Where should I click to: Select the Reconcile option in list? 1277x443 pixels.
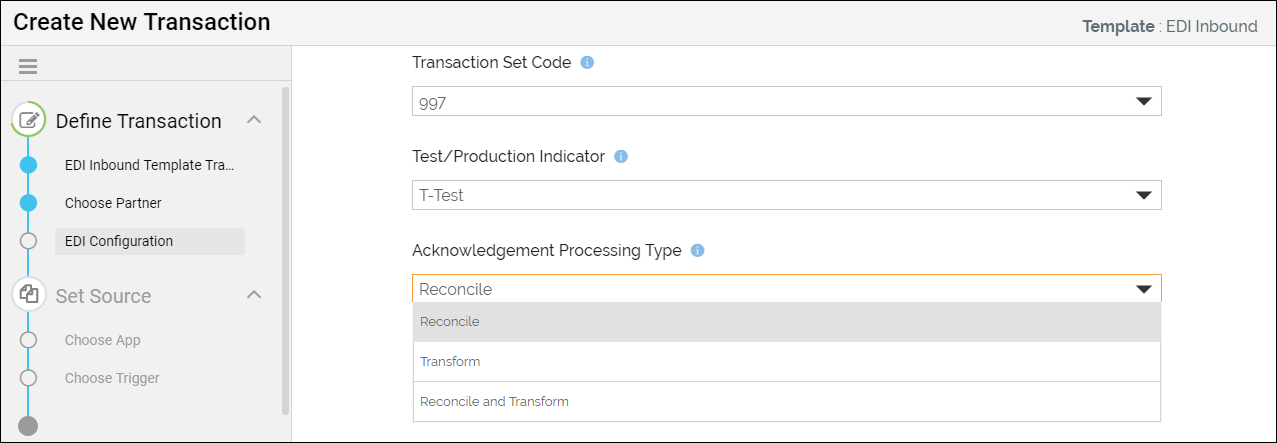coord(786,322)
